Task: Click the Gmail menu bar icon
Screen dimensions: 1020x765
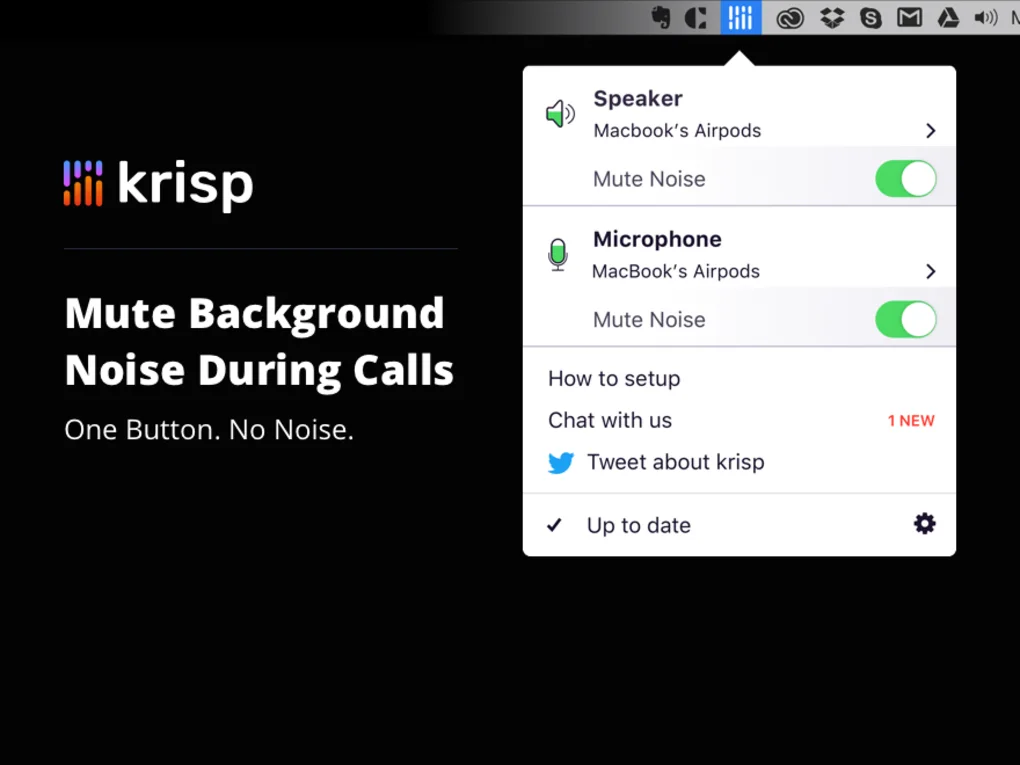Action: [x=910, y=17]
